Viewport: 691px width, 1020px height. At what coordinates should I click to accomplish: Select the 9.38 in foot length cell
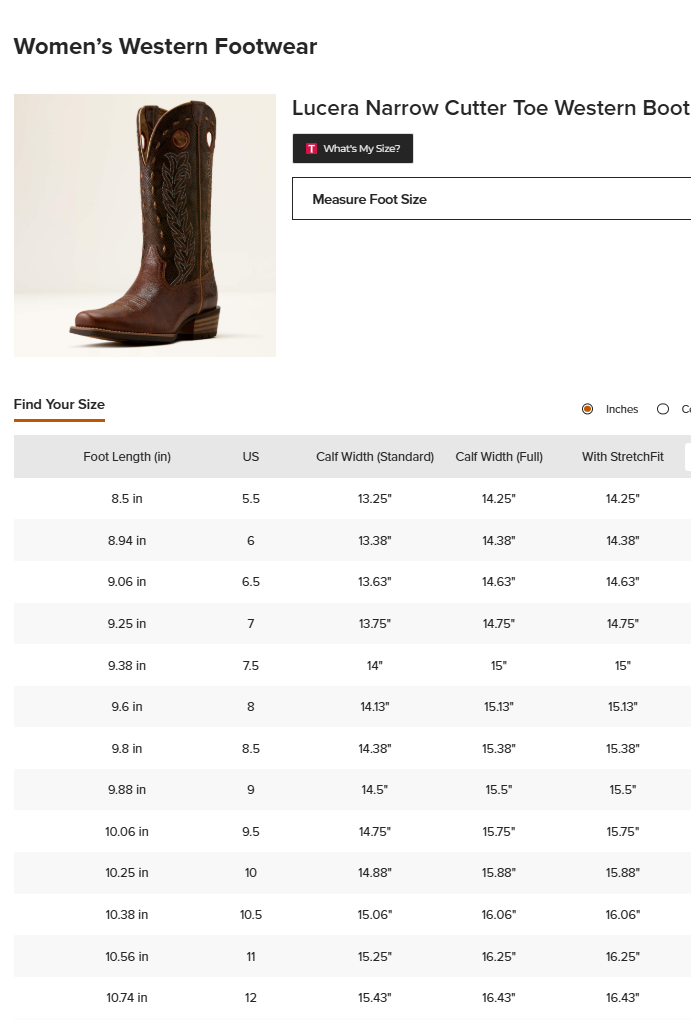click(x=127, y=665)
